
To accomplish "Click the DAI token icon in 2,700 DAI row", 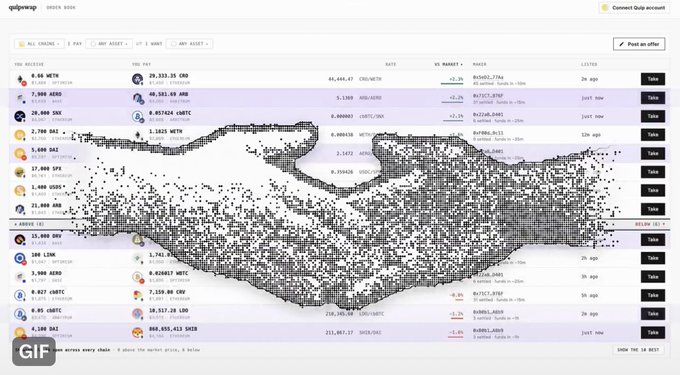I will (x=20, y=135).
